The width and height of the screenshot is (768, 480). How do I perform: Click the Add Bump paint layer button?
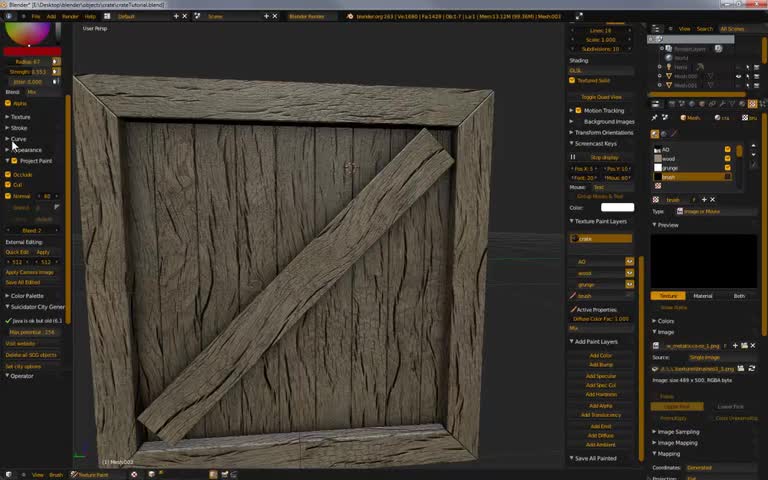coord(600,364)
